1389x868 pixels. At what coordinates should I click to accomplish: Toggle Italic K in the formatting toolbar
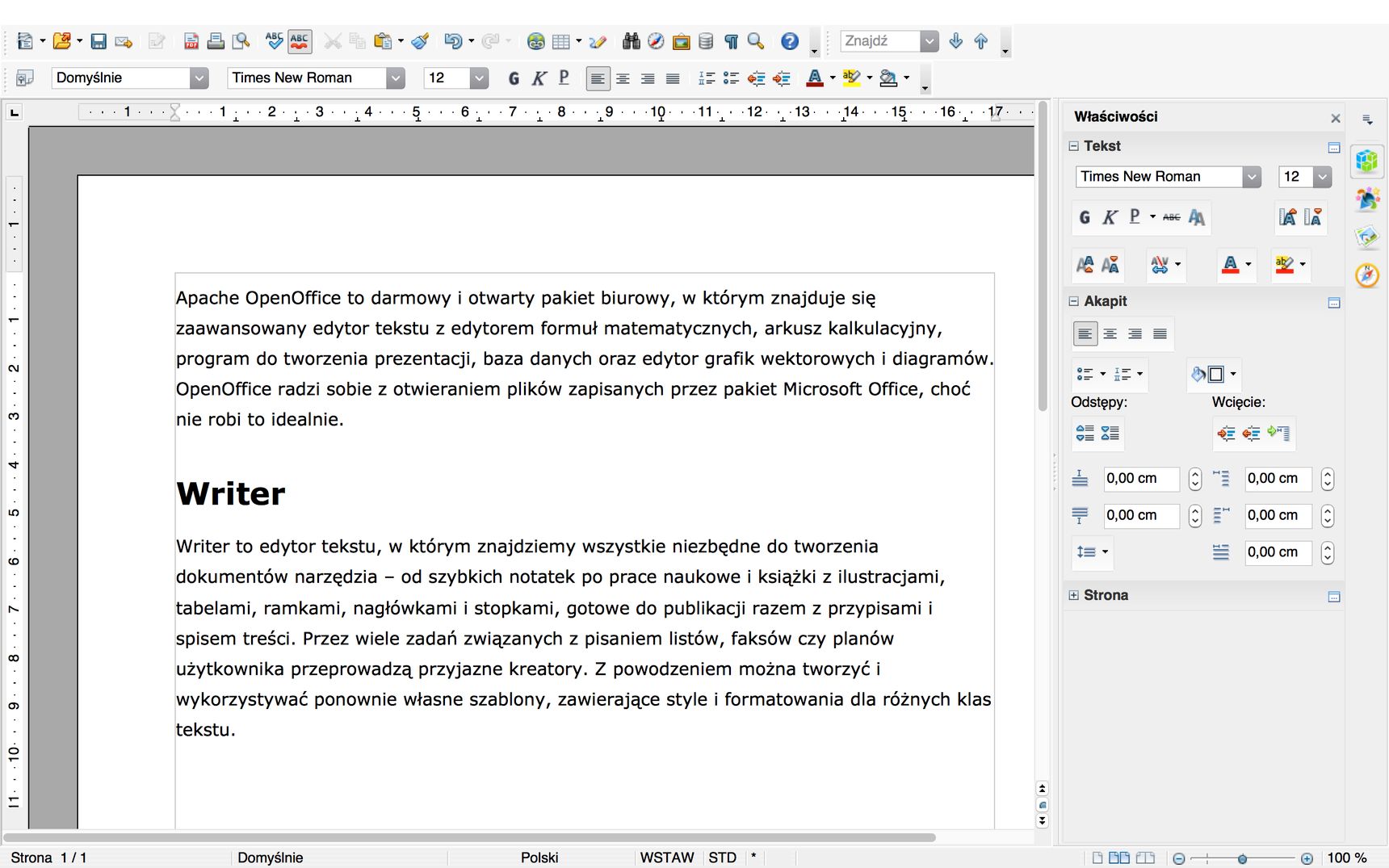coord(539,78)
